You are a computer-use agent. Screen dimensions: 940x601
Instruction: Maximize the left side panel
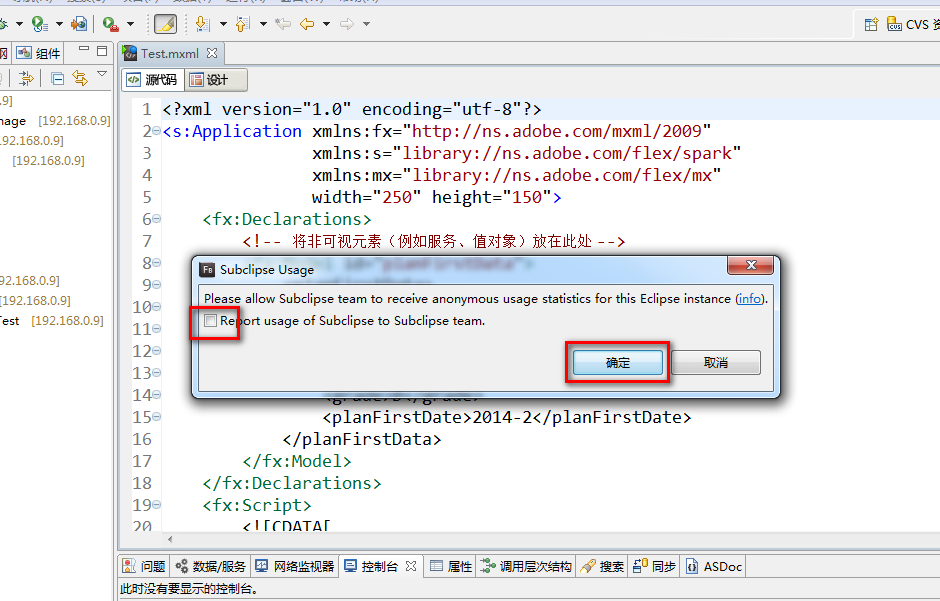[103, 51]
